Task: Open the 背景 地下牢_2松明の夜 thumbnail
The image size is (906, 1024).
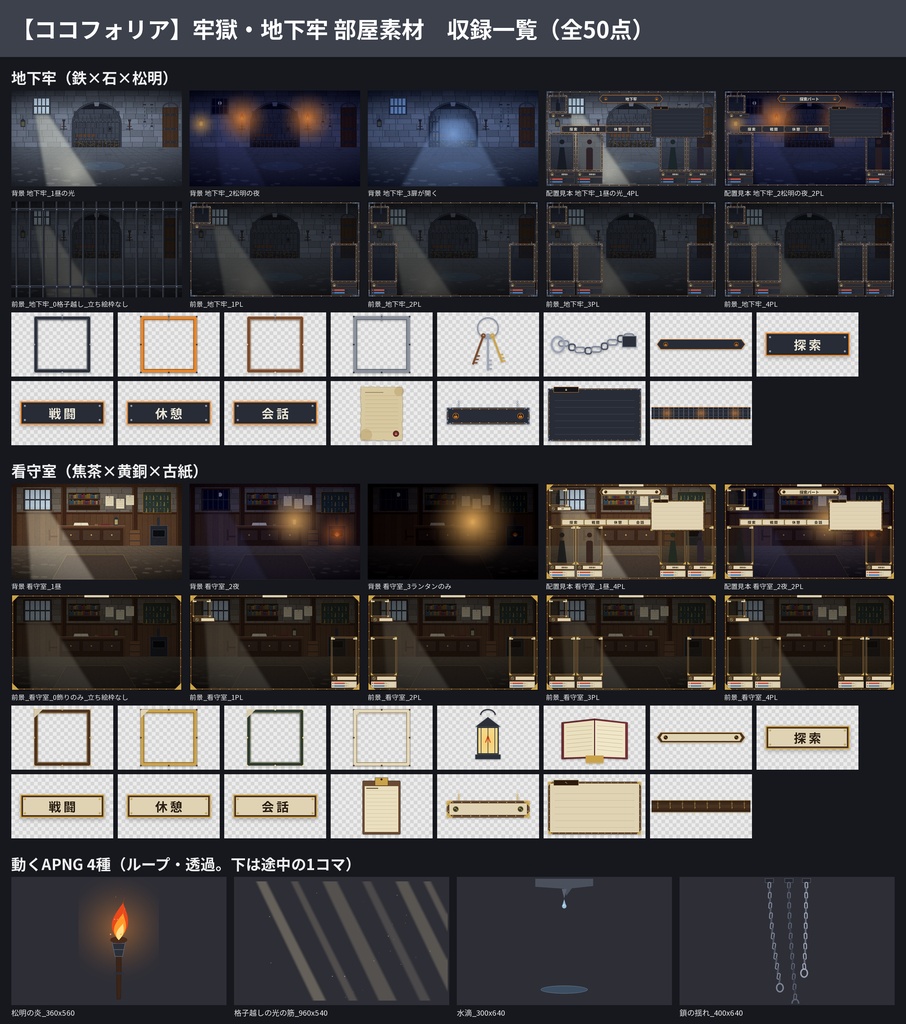Action: pos(274,138)
